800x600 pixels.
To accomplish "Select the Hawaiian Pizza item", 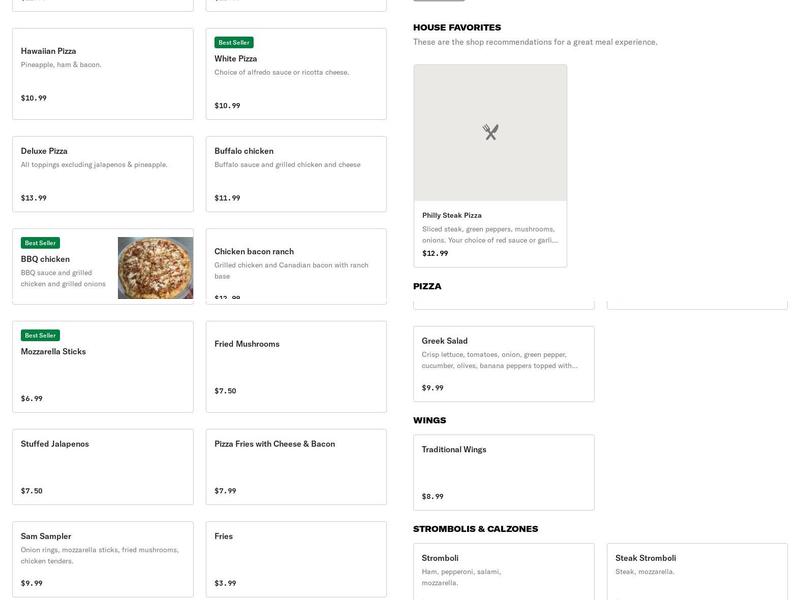I will (x=103, y=74).
